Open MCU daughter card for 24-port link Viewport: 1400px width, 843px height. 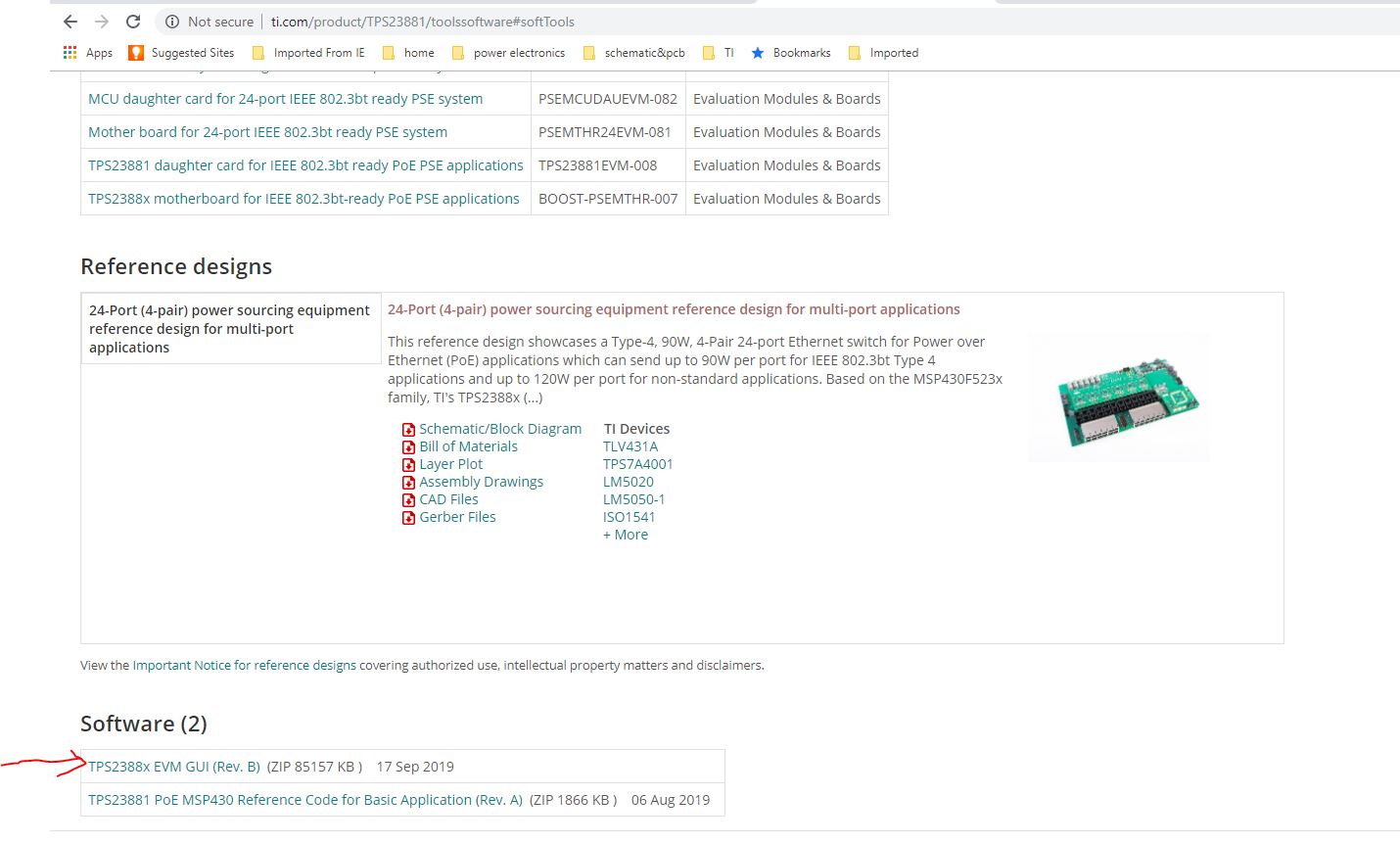[x=285, y=99]
